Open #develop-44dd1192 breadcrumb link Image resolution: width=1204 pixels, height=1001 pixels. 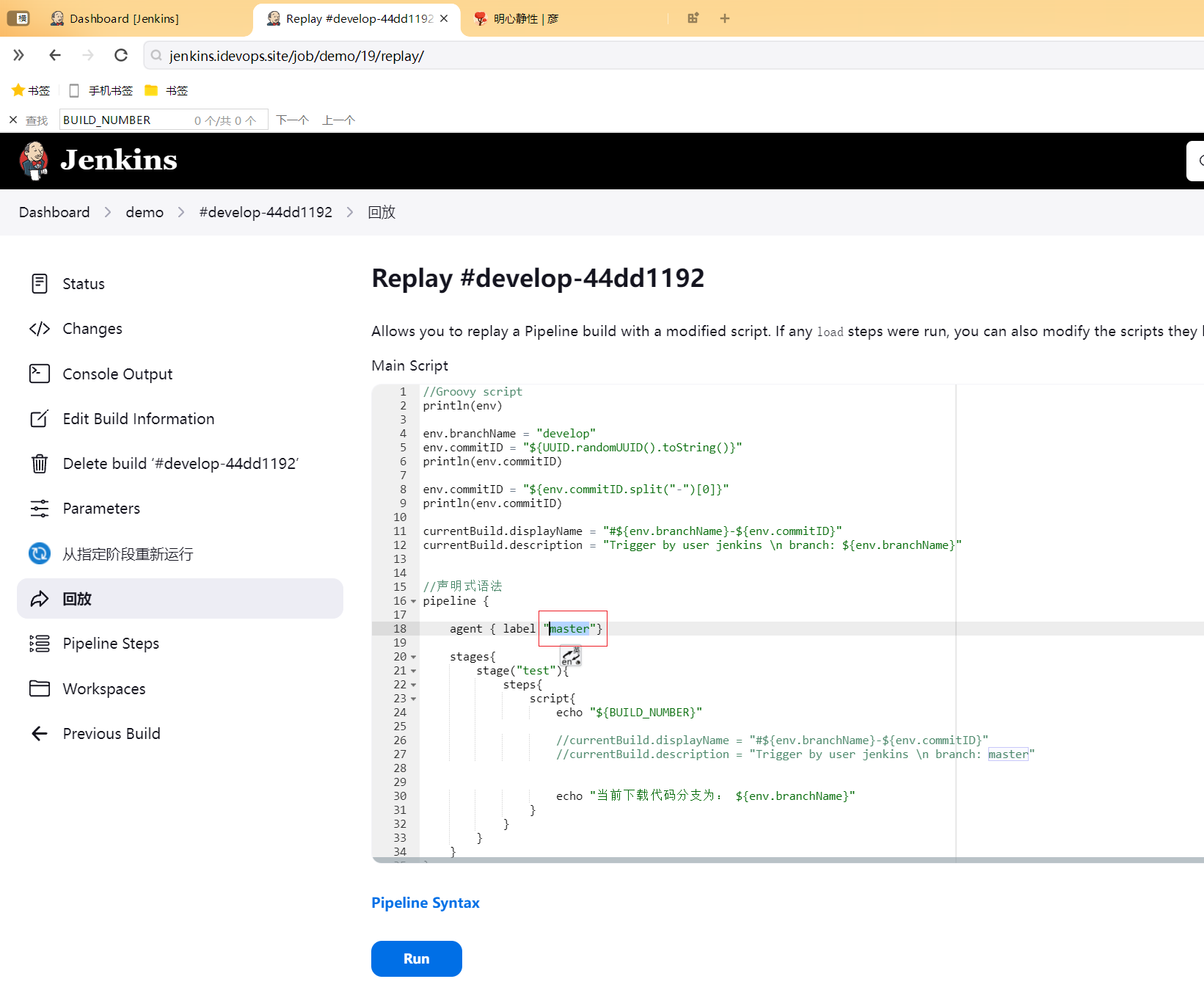[266, 212]
